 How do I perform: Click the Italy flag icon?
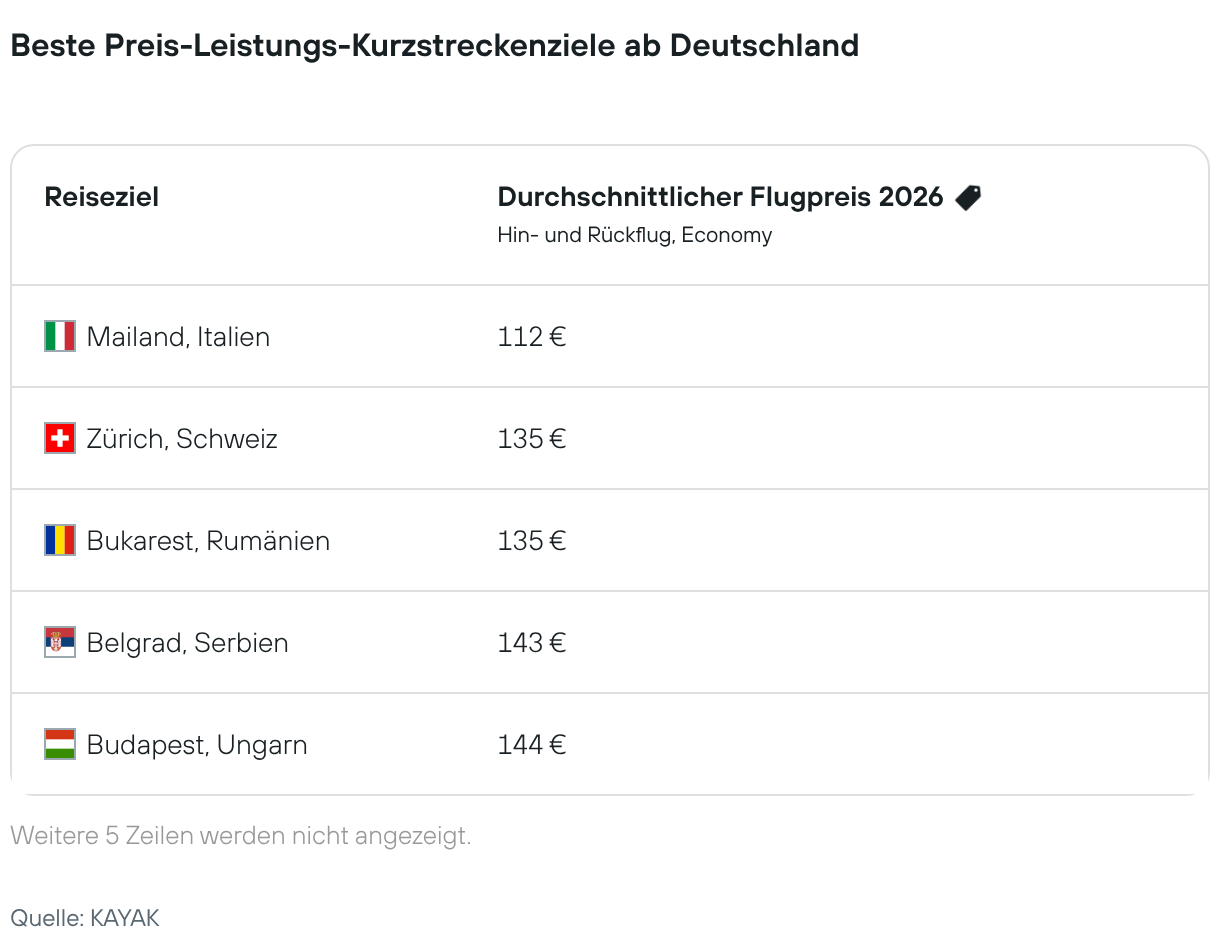pos(60,336)
